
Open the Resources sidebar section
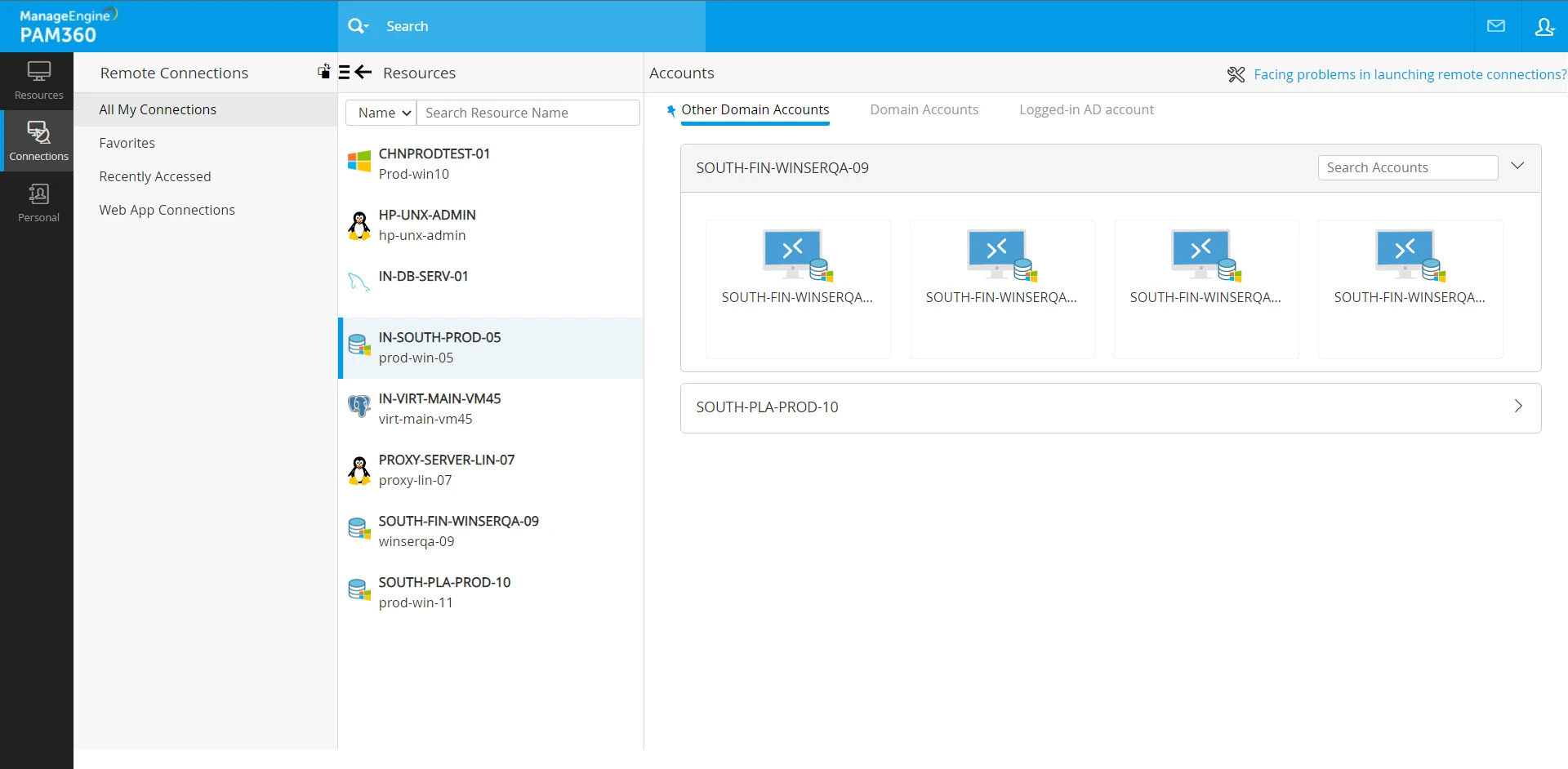[38, 81]
